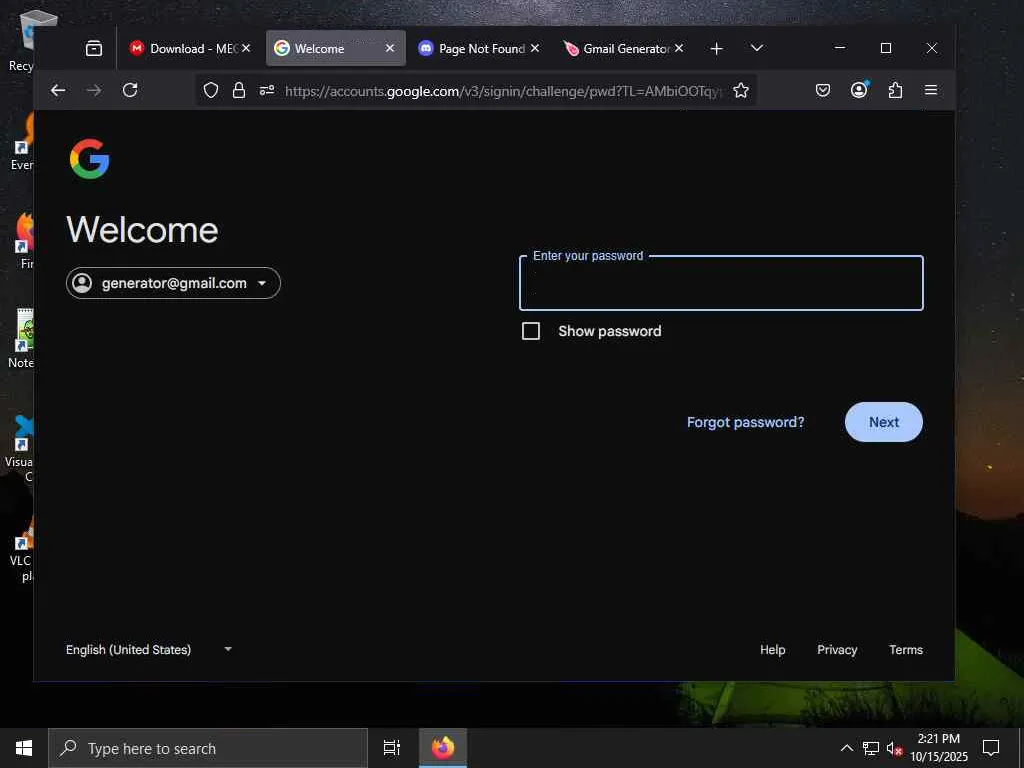The height and width of the screenshot is (768, 1024).
Task: Click the address bar URL
Action: pos(503,91)
